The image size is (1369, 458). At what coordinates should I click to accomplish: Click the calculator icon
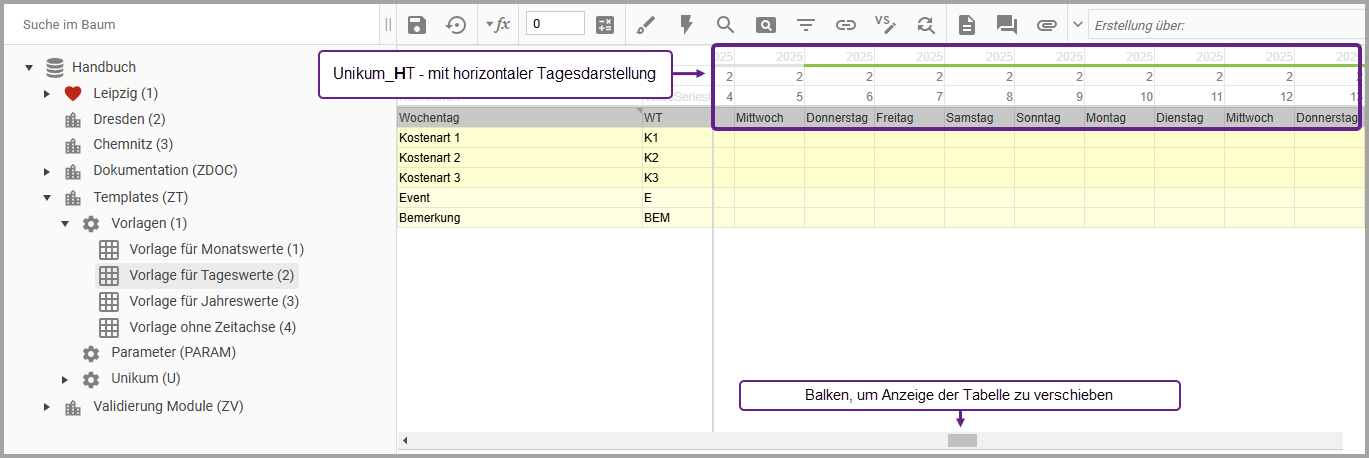(605, 25)
